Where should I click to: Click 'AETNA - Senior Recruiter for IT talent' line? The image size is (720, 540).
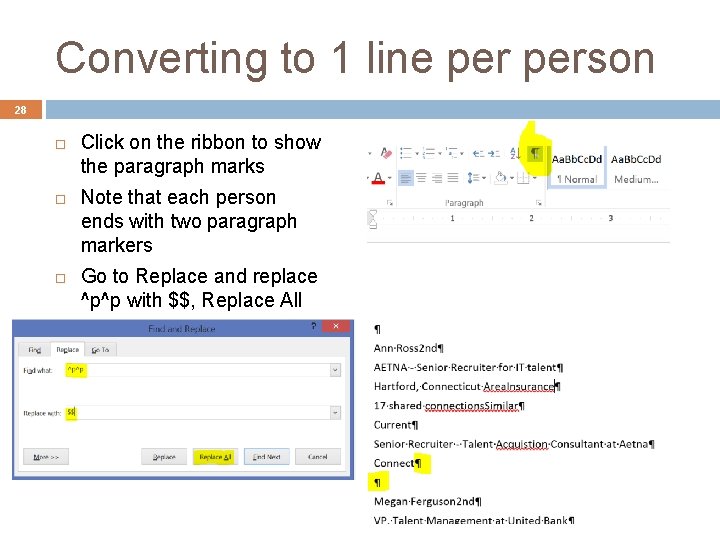pos(468,367)
